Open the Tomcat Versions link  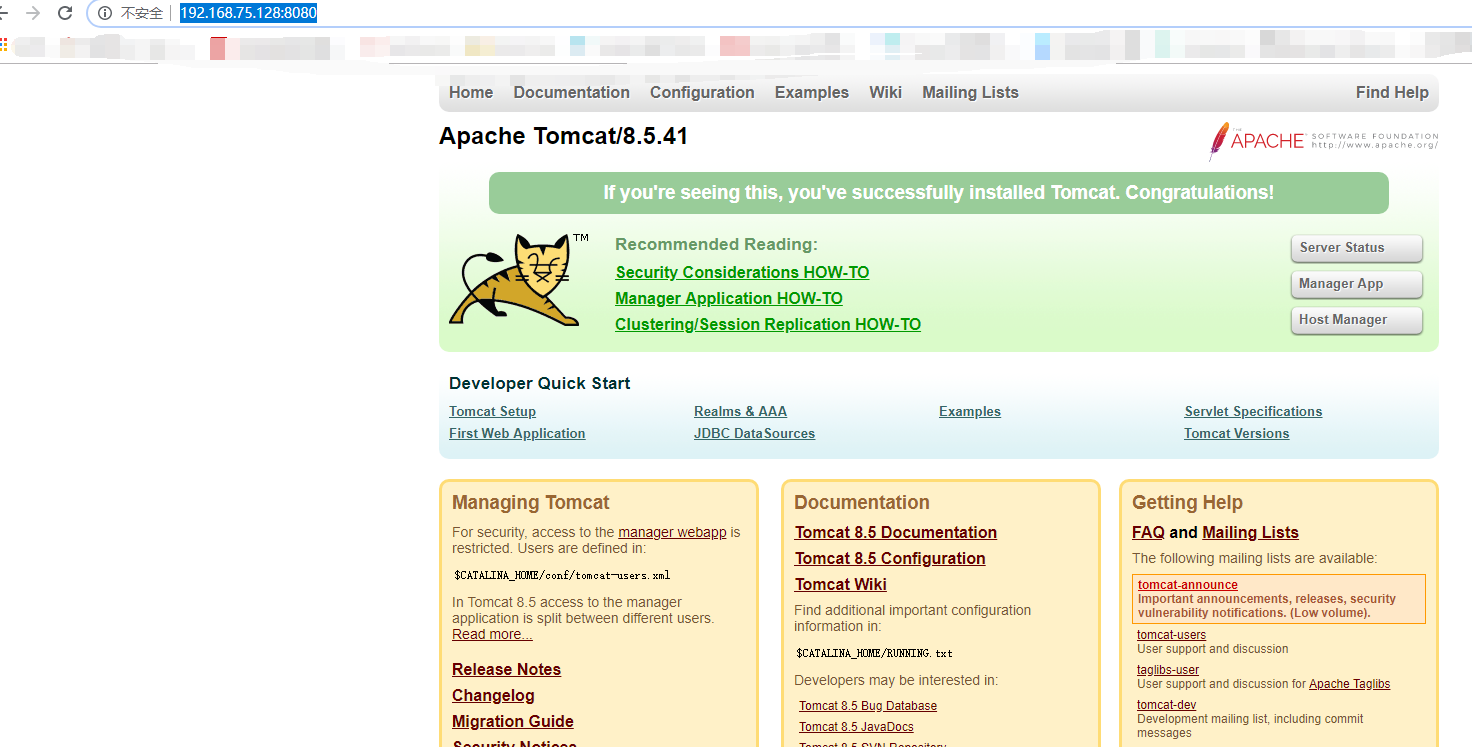(x=1236, y=433)
